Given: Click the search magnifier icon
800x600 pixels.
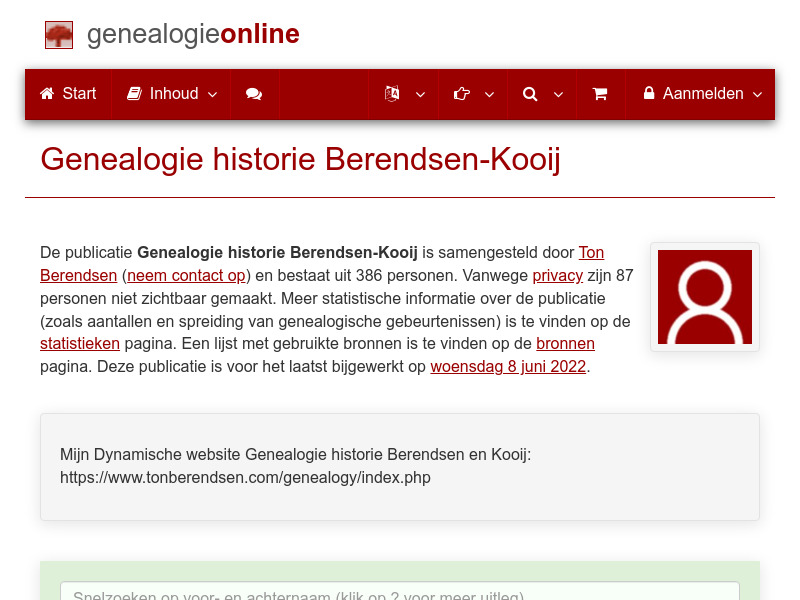Looking at the screenshot, I should pos(530,94).
